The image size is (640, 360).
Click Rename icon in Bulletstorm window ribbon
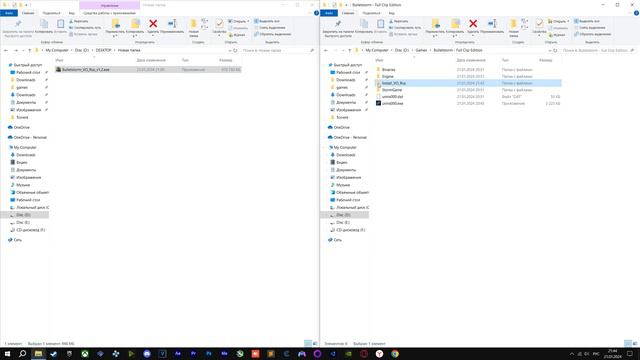tap(492, 24)
